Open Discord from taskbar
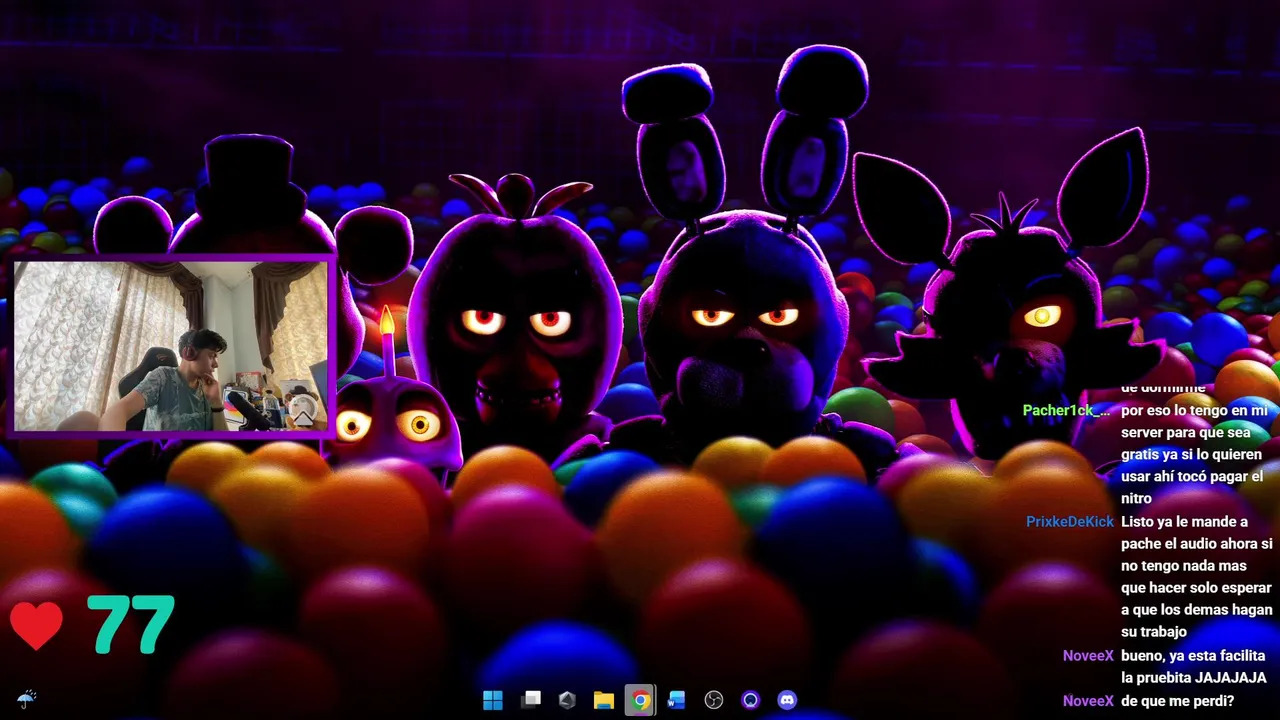The height and width of the screenshot is (720, 1280). pyautogui.click(x=787, y=700)
